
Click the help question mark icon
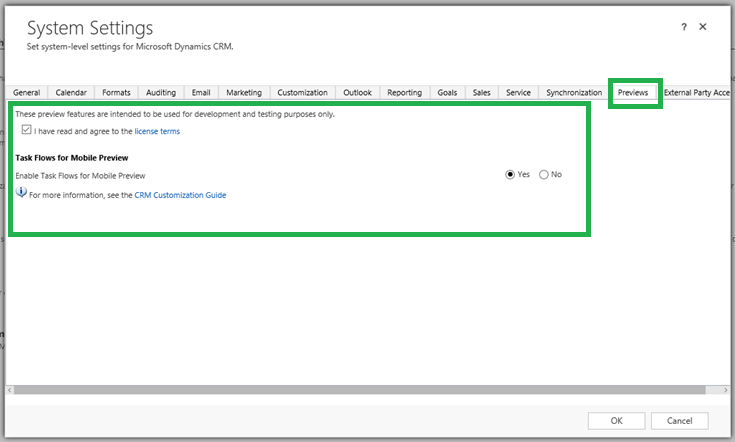click(682, 27)
